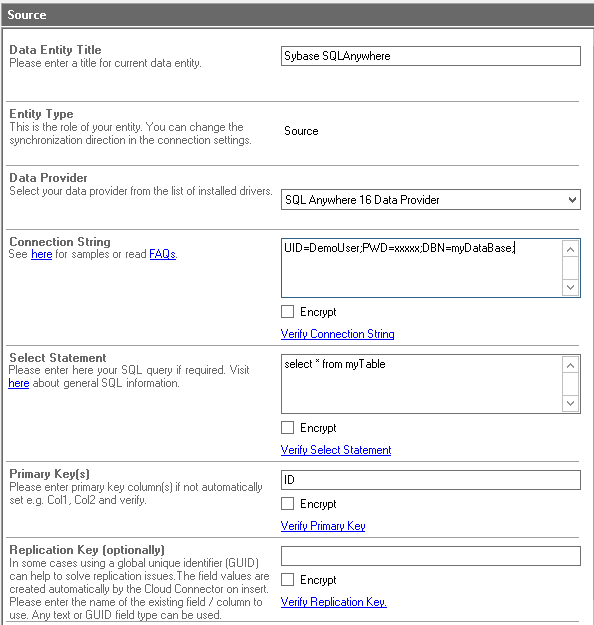Click the 'Primary Key(s)' heading label
The height and width of the screenshot is (625, 594).
(x=49, y=474)
